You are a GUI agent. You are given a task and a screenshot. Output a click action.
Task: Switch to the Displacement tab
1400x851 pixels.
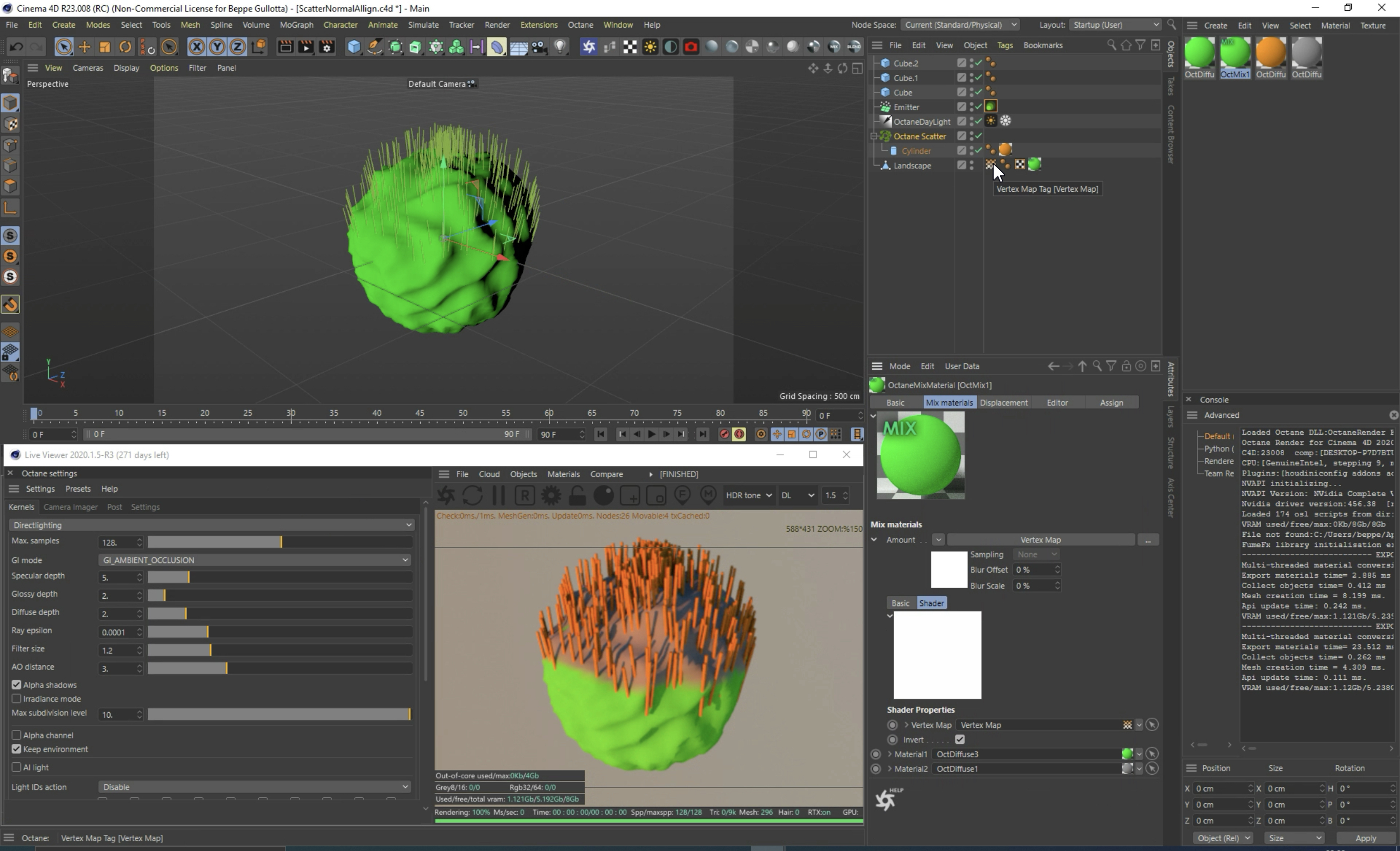coord(1003,402)
